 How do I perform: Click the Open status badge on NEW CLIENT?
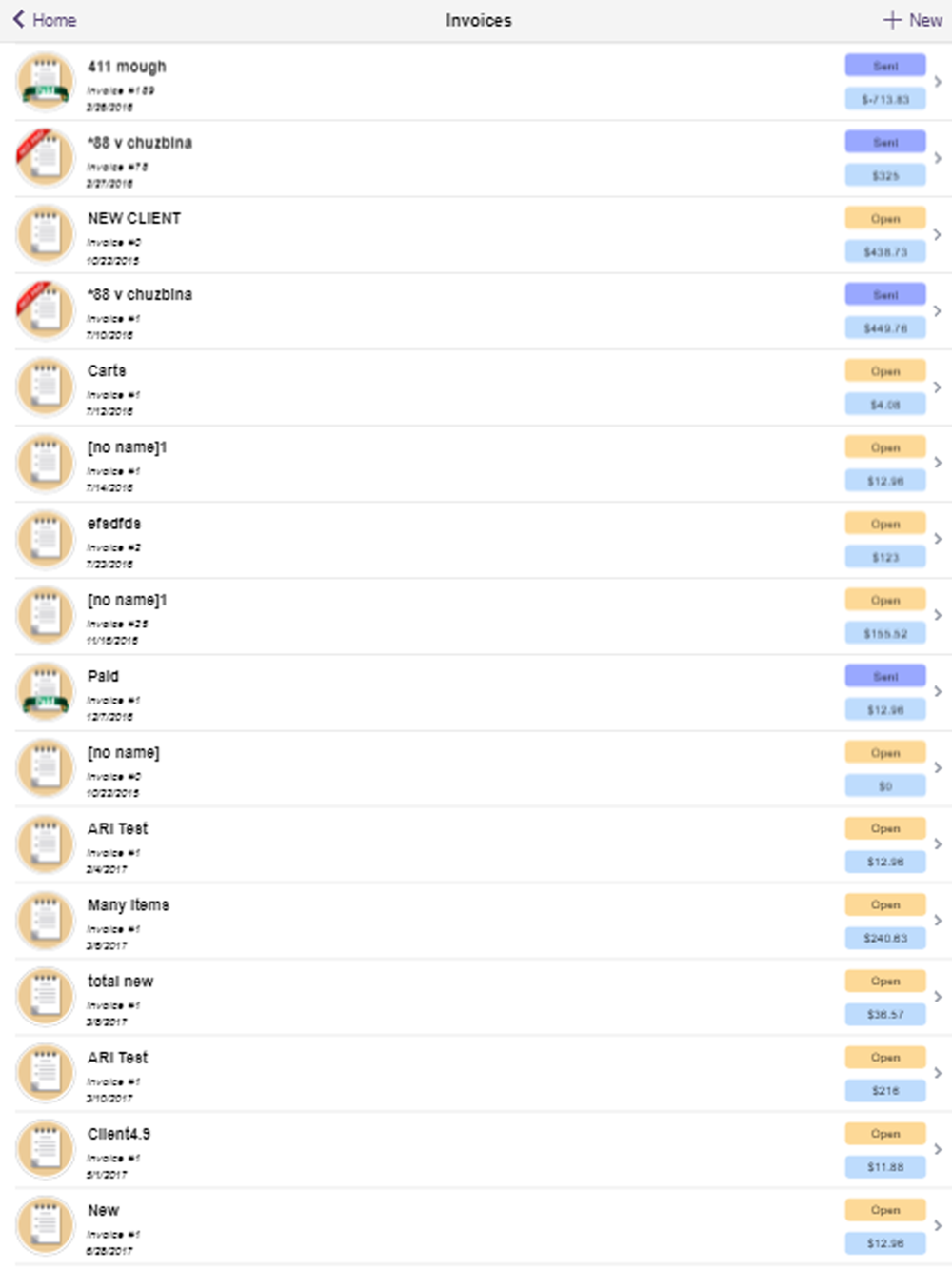pos(885,218)
